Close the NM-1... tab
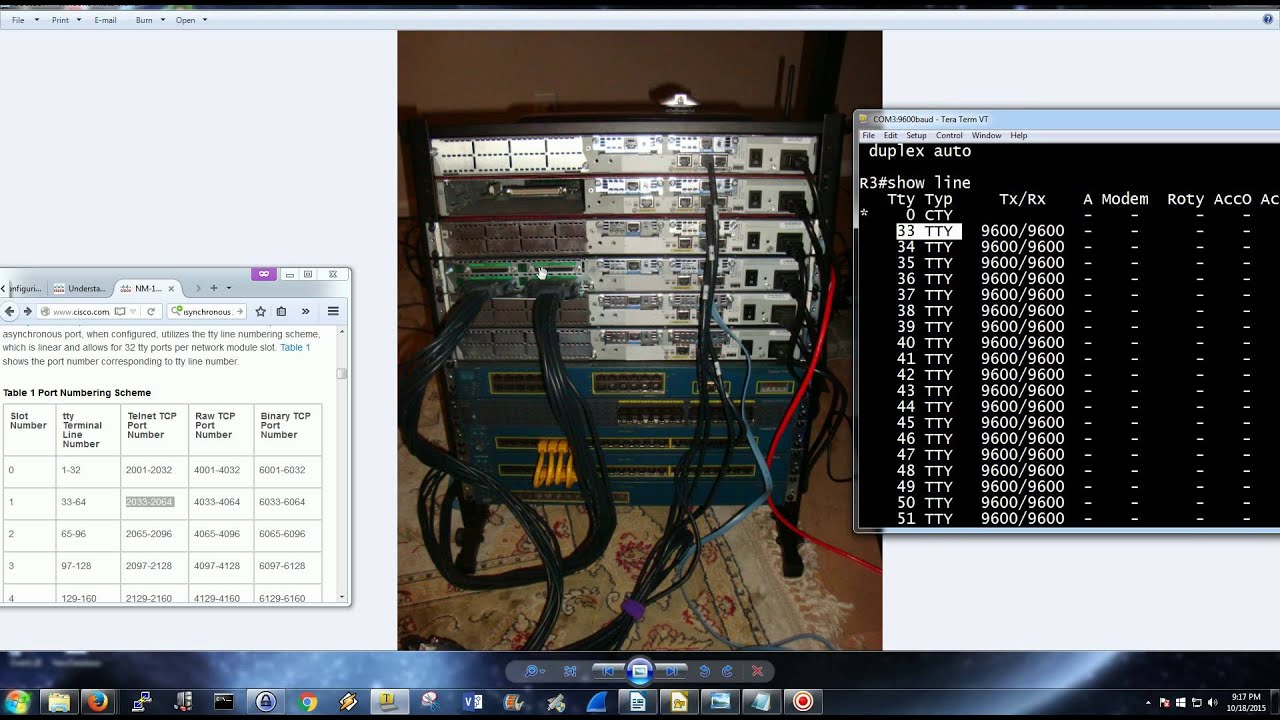 click(171, 288)
